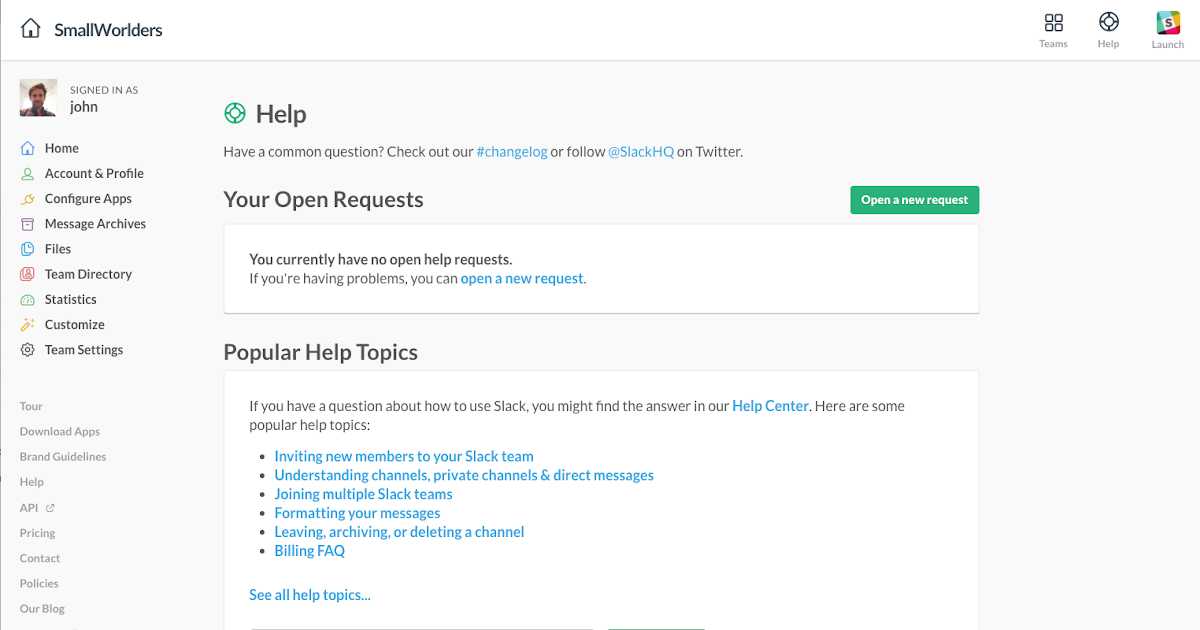Open Configure Apps in the sidebar
Screen dimensions: 1200x630
coord(88,199)
